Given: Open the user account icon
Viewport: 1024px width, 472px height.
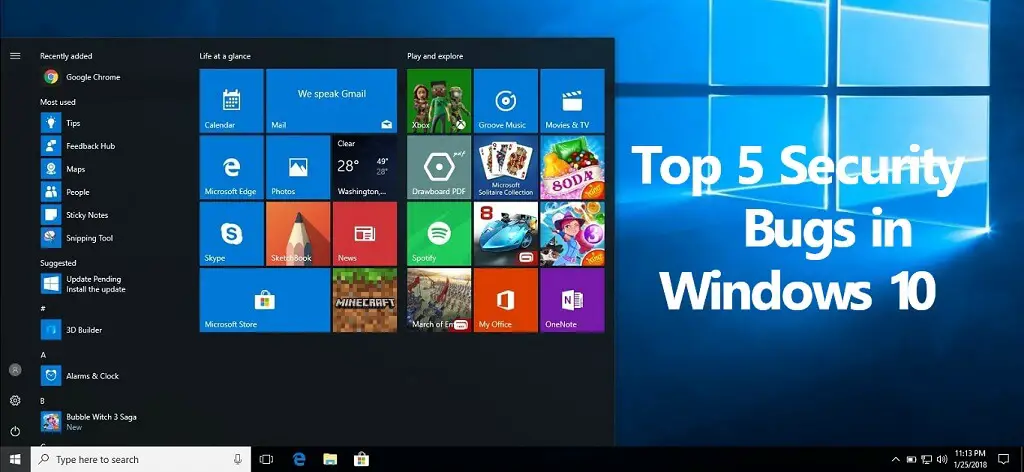Looking at the screenshot, I should point(15,370).
